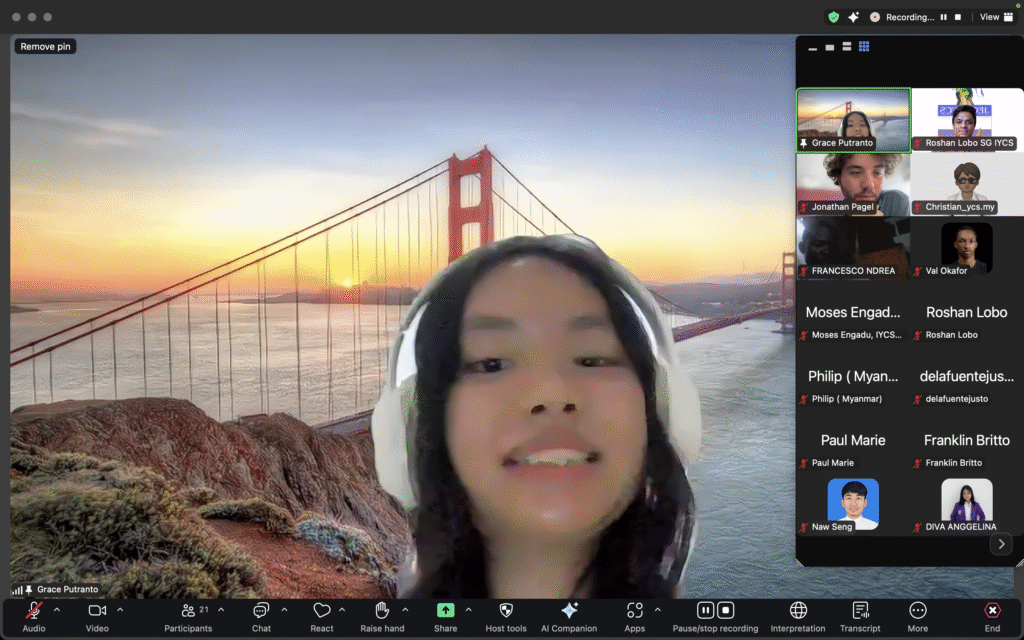Select Paul Marie participant tile
Image resolution: width=1024 pixels, height=640 pixels.
tap(854, 440)
